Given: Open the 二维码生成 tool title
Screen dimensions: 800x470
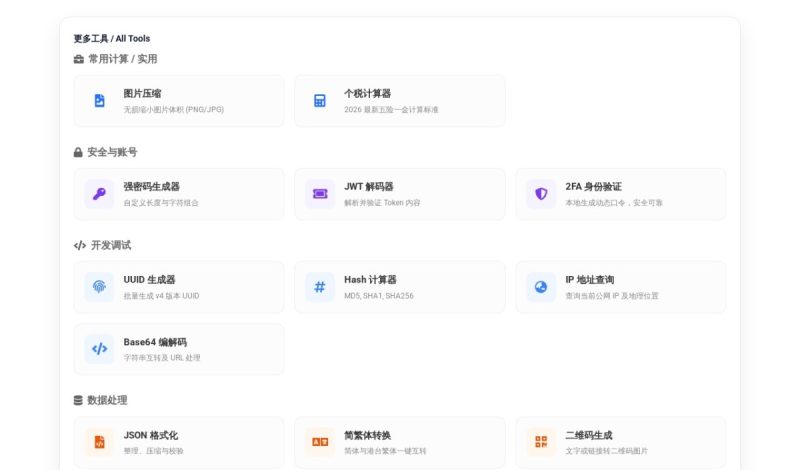Looking at the screenshot, I should click(x=589, y=435).
